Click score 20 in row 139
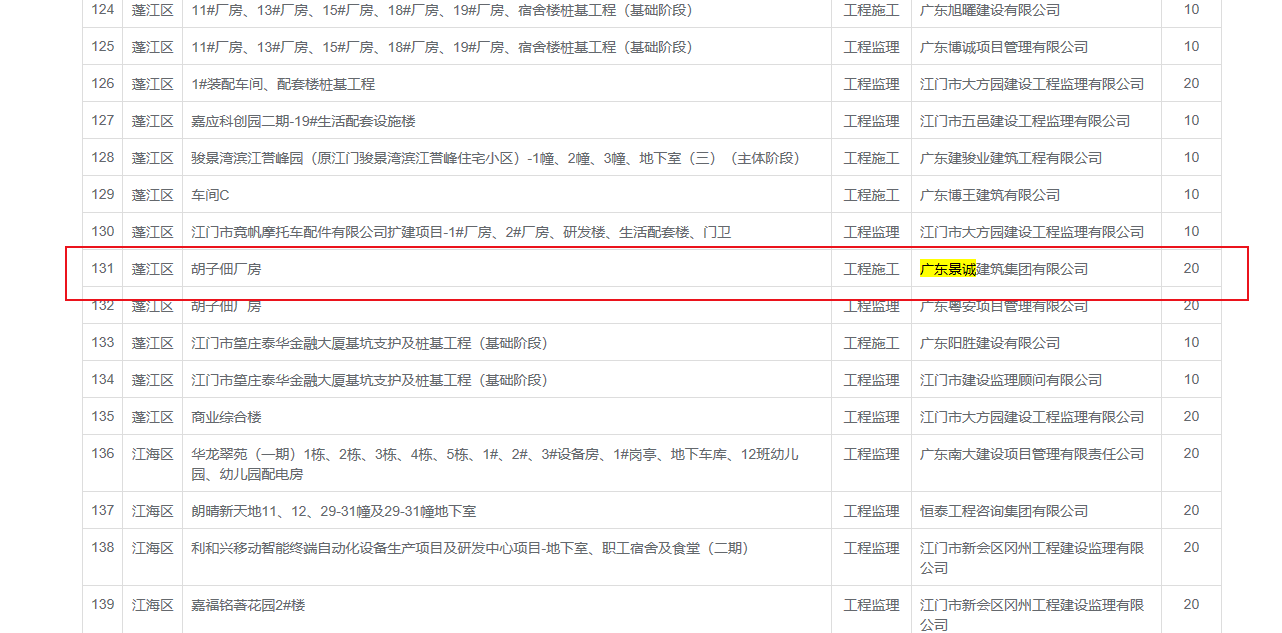The image size is (1282, 633). pyautogui.click(x=1191, y=605)
